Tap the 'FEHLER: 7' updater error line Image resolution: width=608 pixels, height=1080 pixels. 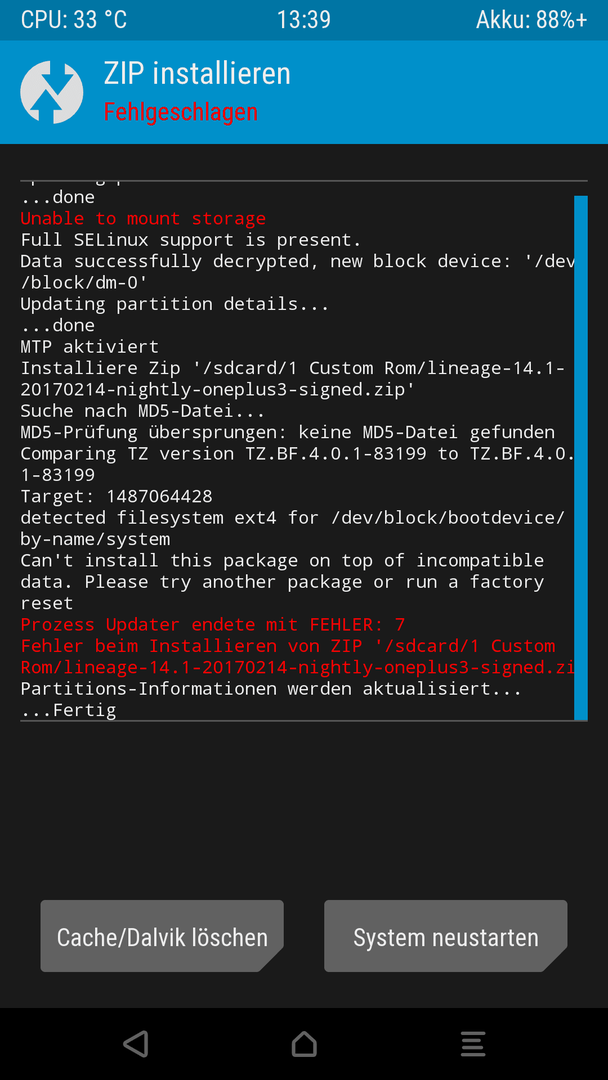pos(213,625)
